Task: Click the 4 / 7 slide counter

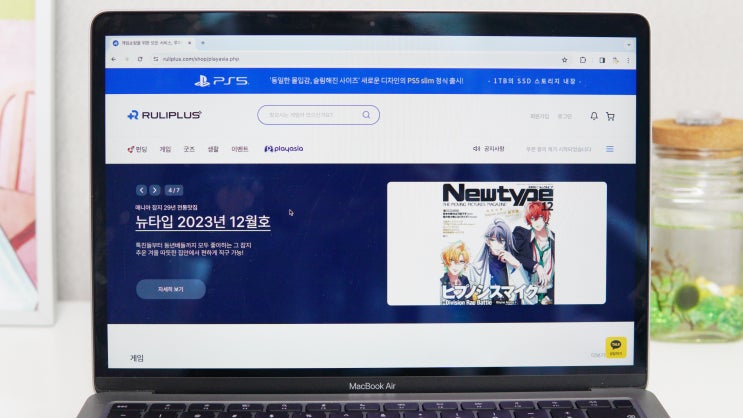Action: point(174,191)
